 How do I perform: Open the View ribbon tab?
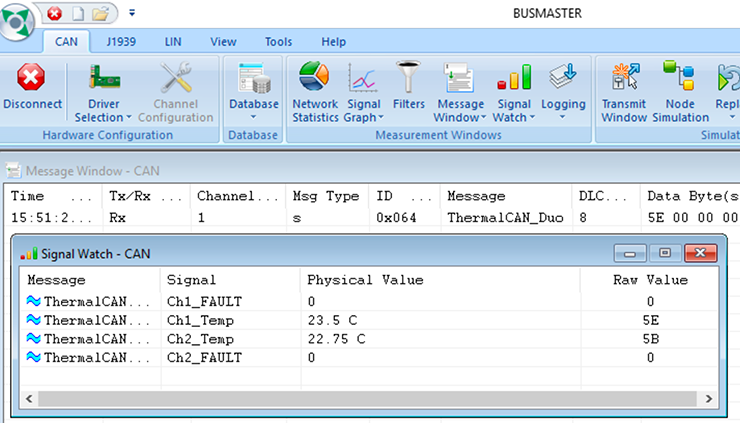tap(223, 42)
